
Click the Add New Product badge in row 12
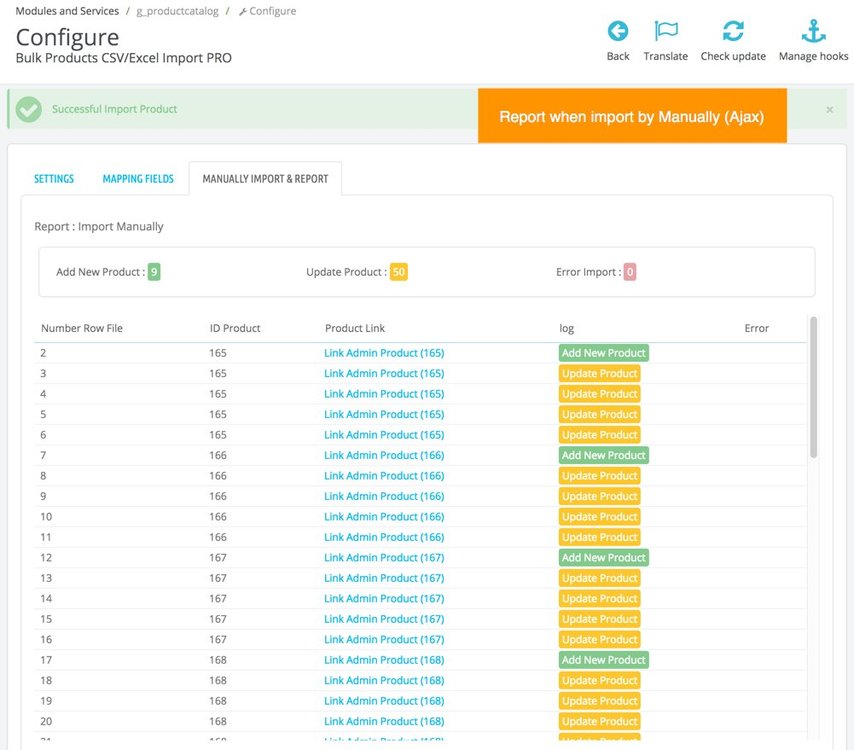tap(603, 558)
